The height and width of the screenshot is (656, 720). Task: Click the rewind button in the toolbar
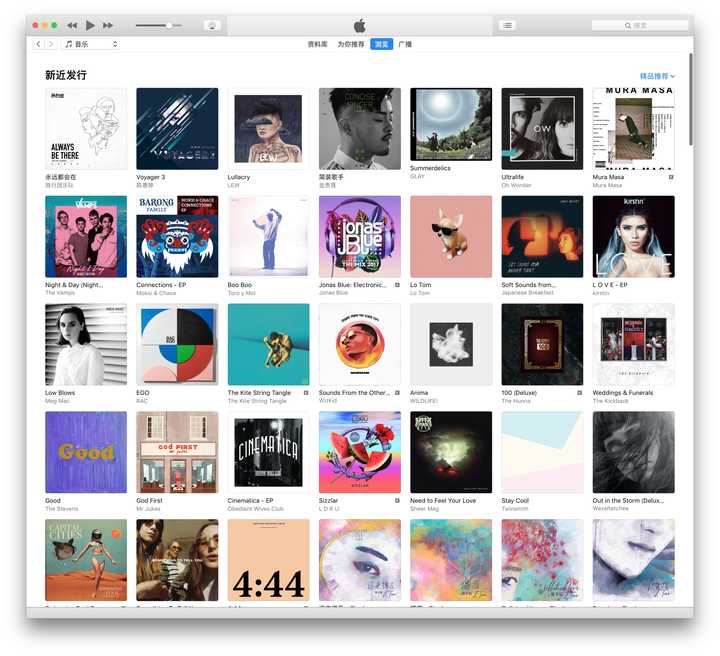[x=72, y=26]
